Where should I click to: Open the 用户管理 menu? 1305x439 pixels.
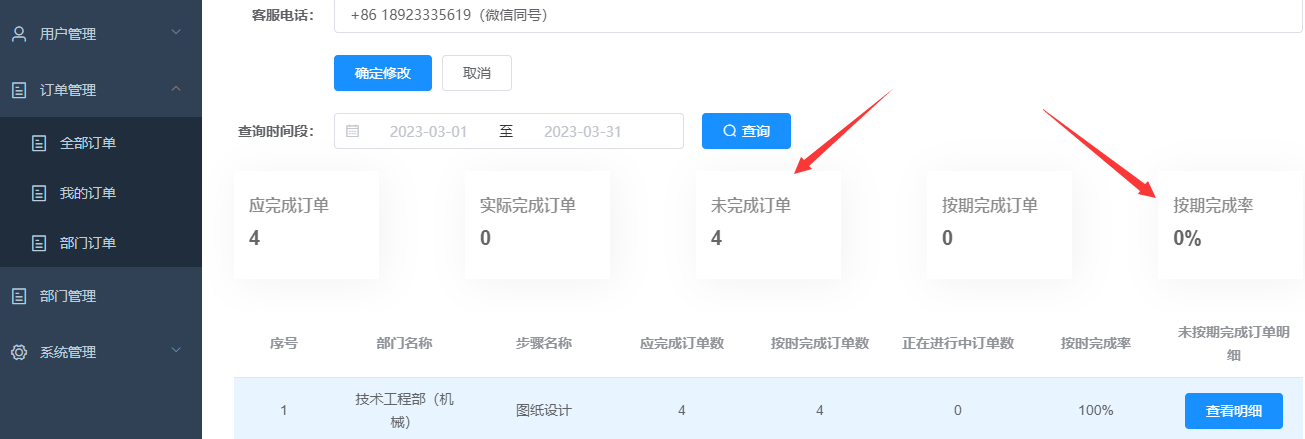tap(101, 34)
